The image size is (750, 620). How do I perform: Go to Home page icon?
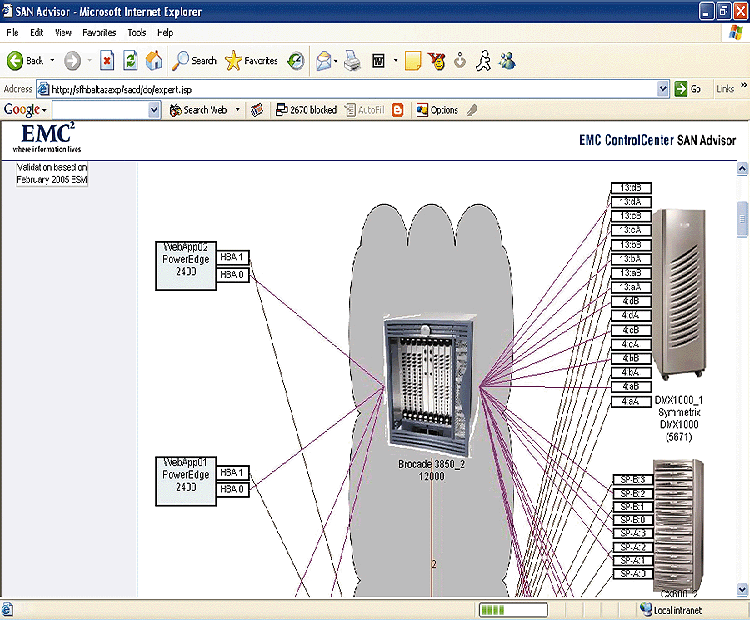(154, 61)
